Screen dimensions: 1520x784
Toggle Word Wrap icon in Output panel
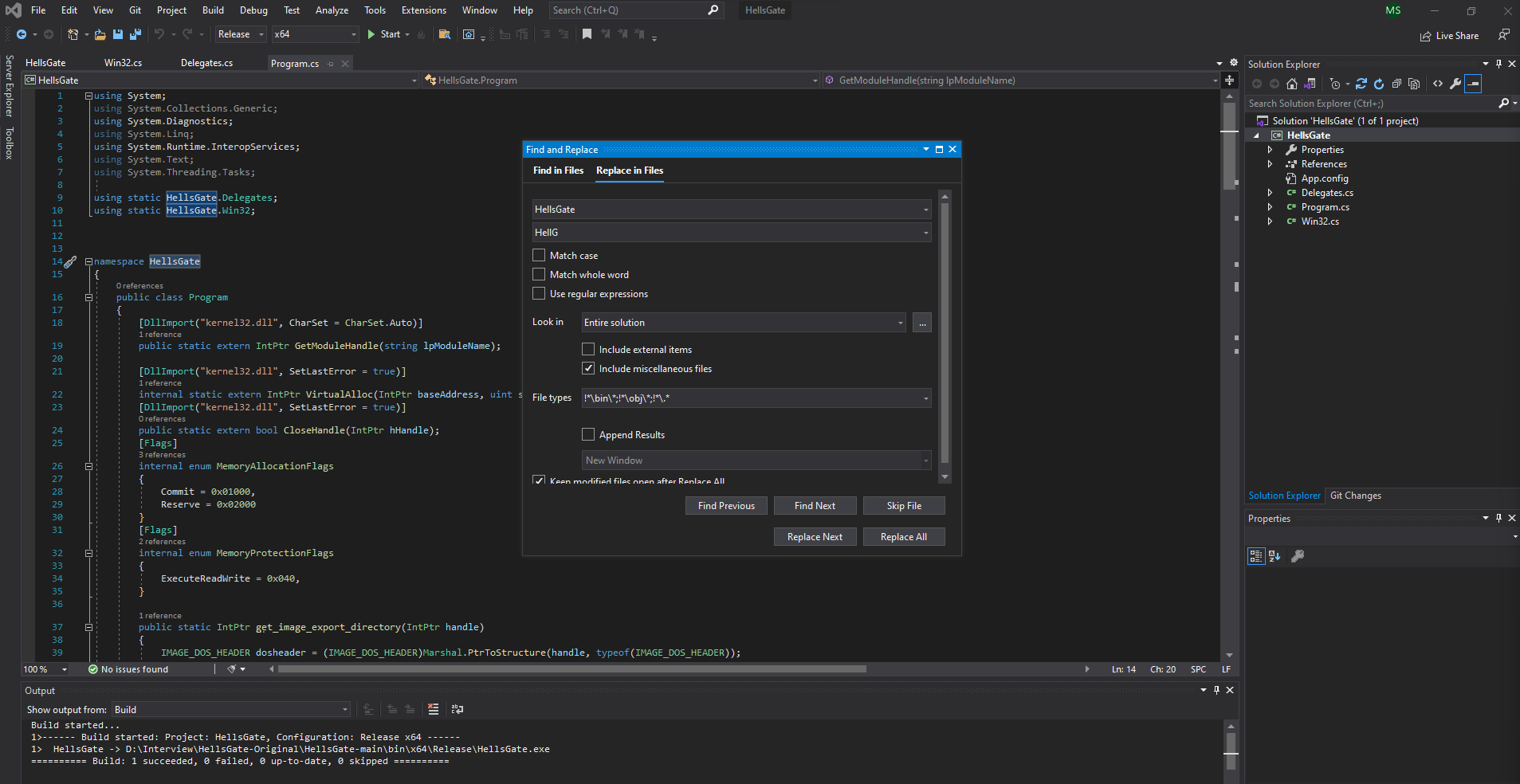(x=458, y=709)
